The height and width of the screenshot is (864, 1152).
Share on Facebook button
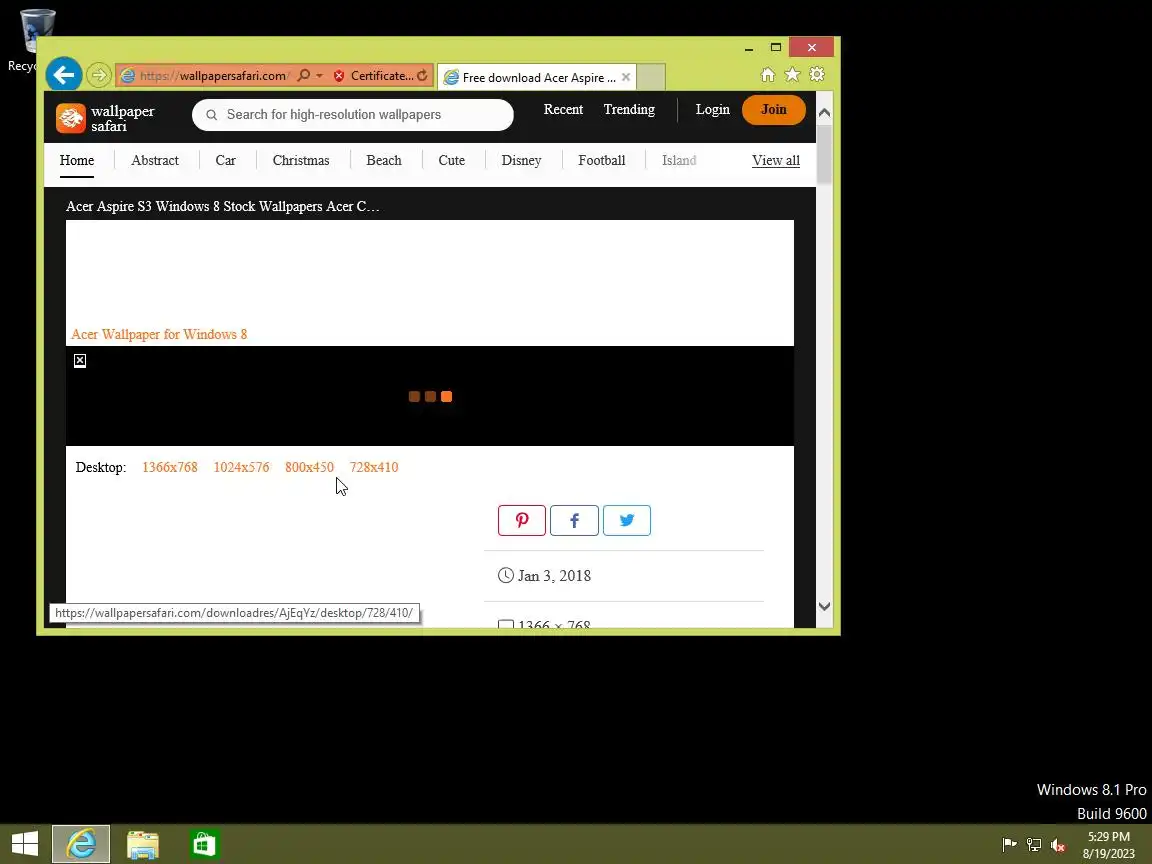click(x=575, y=521)
